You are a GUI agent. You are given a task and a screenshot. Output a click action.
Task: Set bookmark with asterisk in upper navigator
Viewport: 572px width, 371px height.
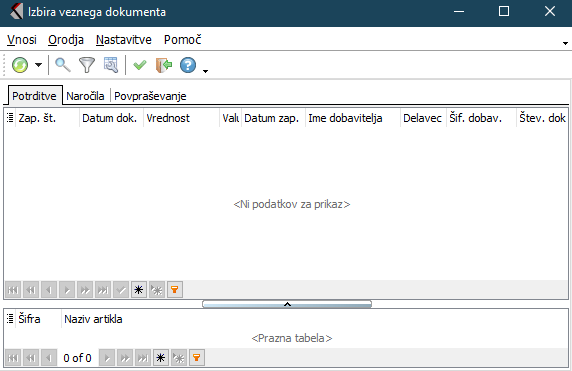(139, 290)
